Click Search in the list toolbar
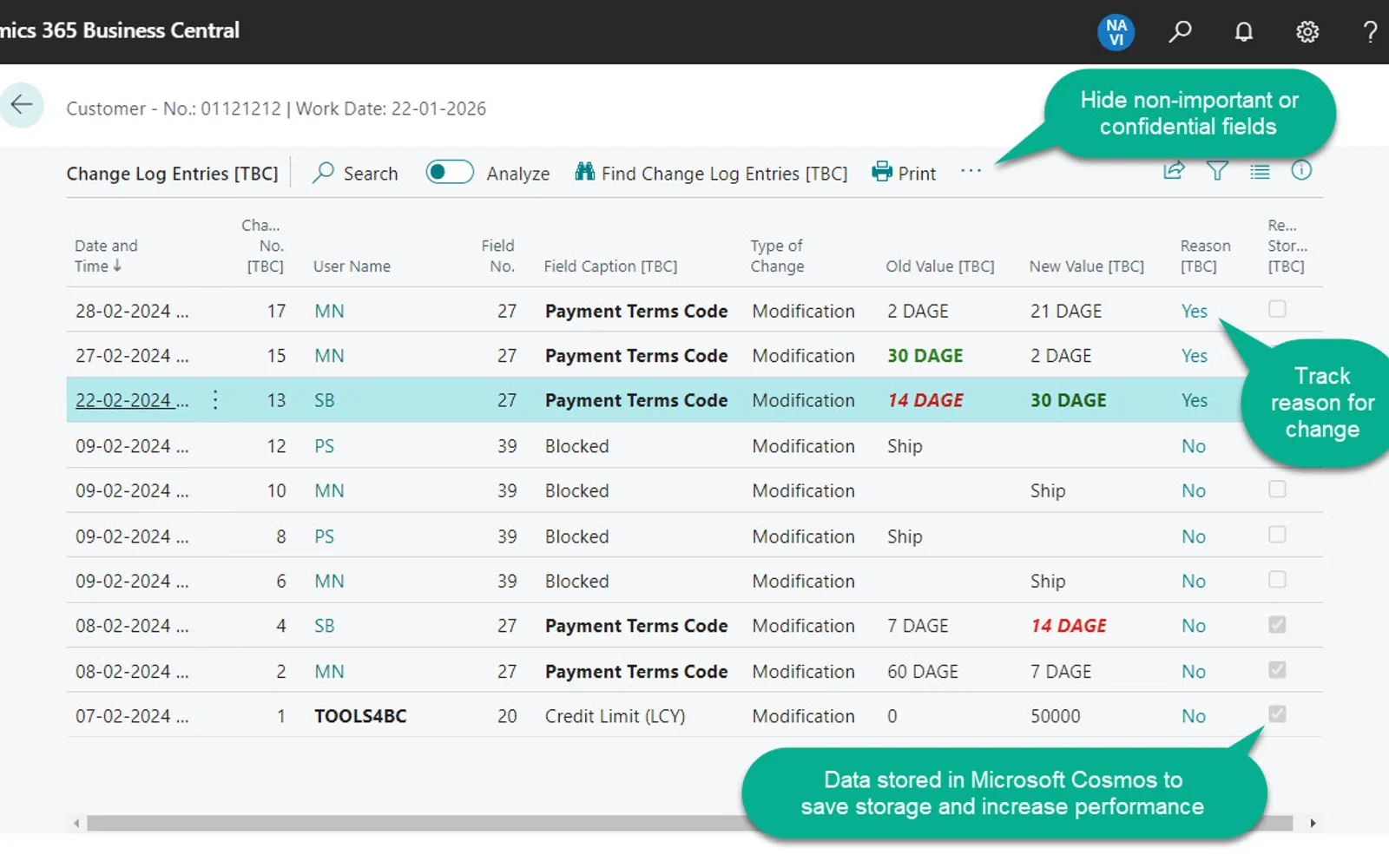This screenshot has height=868, width=1389. 355,173
